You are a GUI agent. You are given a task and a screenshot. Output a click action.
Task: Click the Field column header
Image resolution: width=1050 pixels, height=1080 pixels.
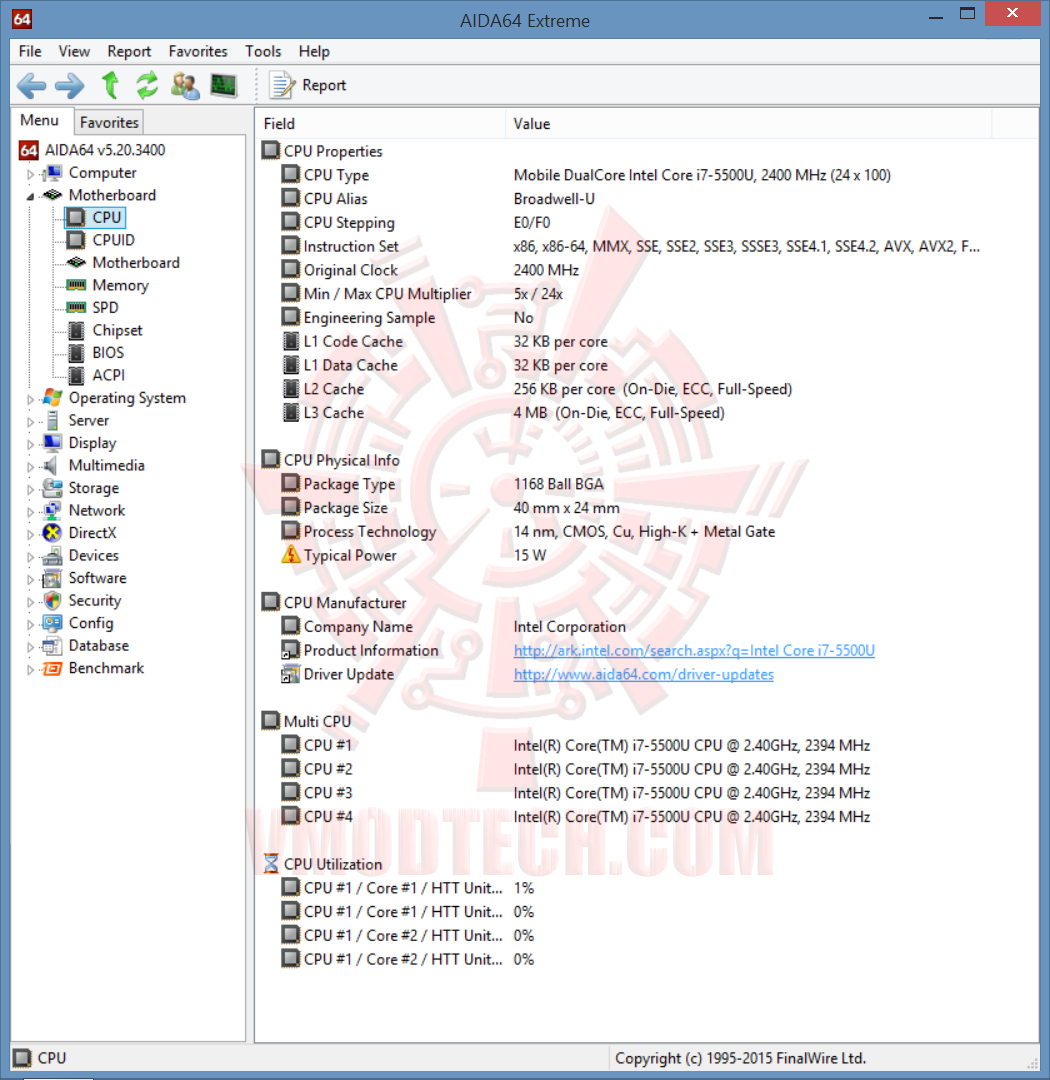point(381,124)
